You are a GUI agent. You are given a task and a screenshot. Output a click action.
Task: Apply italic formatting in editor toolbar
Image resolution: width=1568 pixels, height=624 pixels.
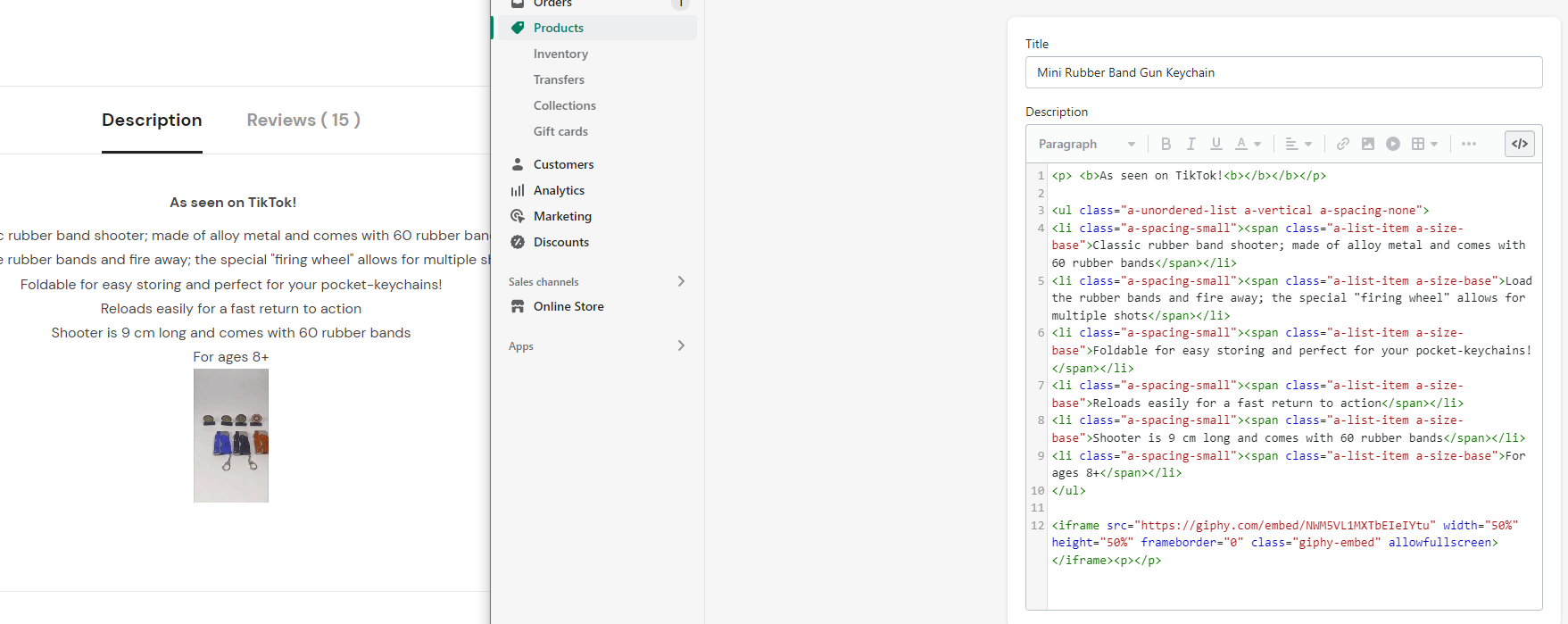[1191, 144]
